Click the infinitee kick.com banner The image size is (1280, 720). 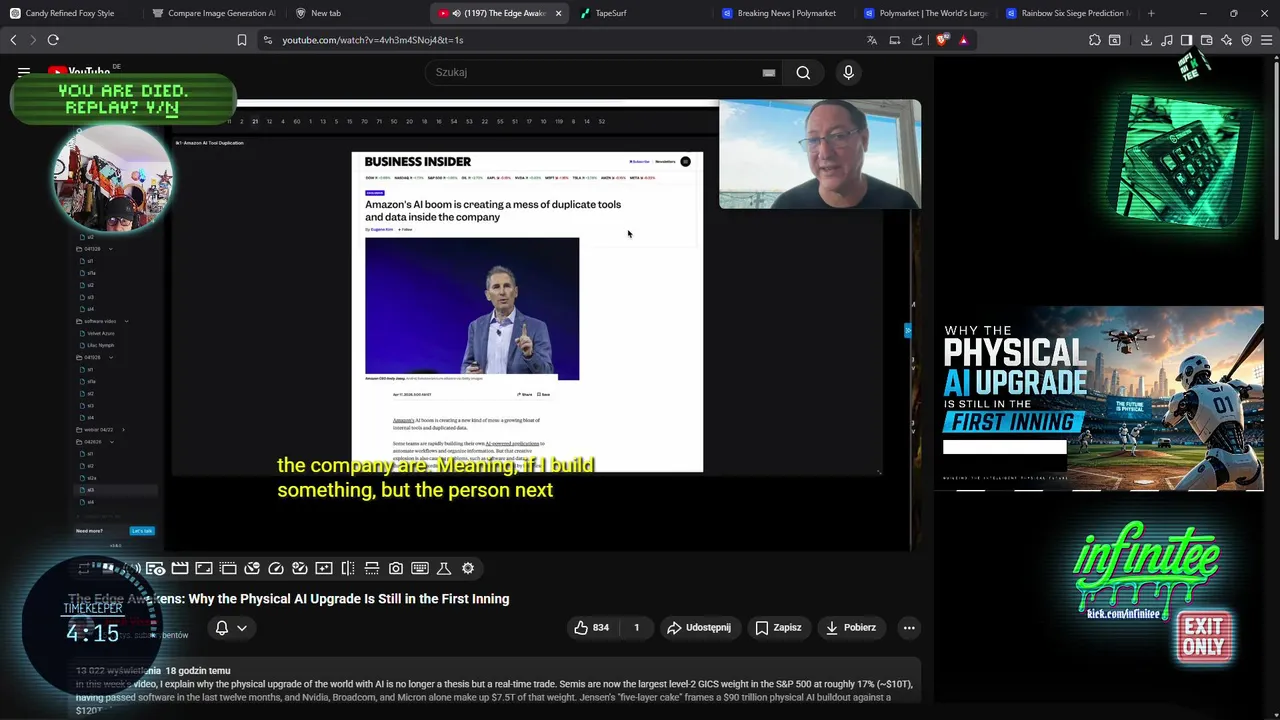pyautogui.click(x=1146, y=571)
